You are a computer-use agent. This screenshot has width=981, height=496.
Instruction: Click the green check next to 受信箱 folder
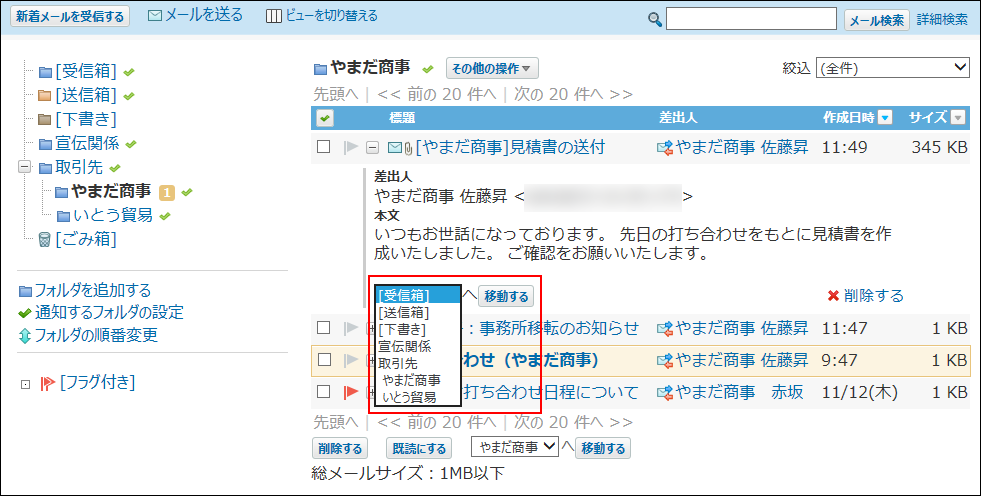point(129,73)
